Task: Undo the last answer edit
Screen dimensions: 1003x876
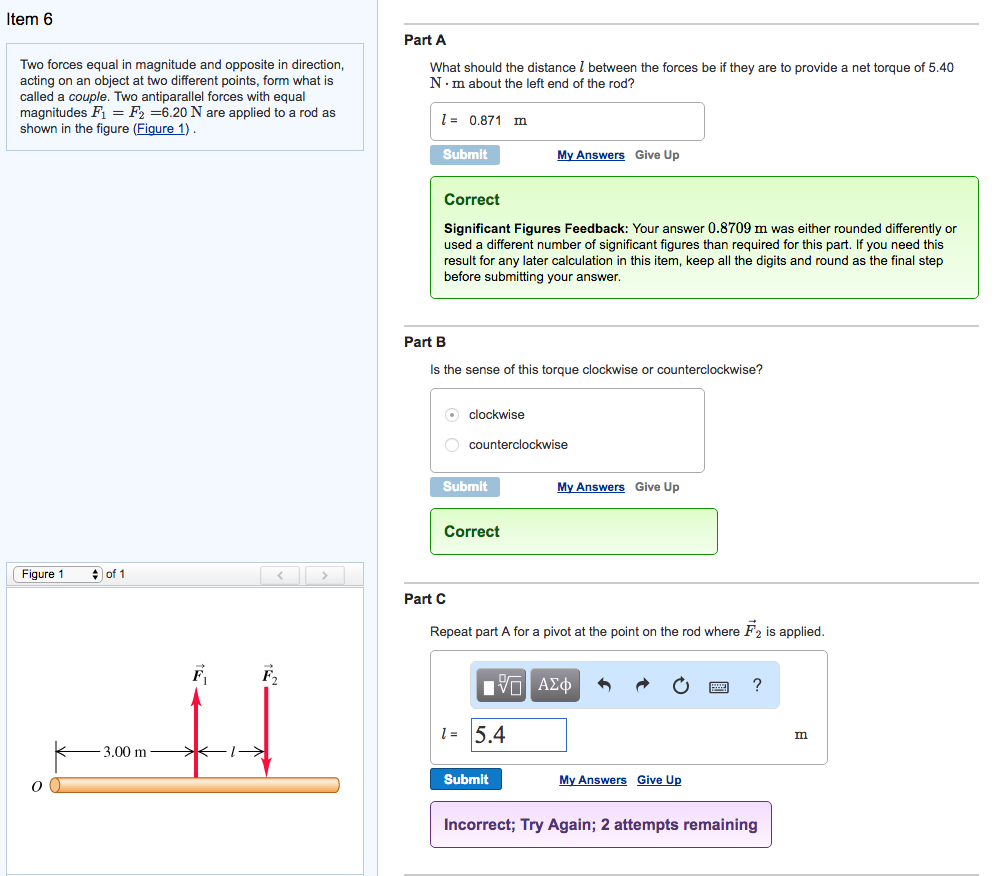Action: point(604,686)
